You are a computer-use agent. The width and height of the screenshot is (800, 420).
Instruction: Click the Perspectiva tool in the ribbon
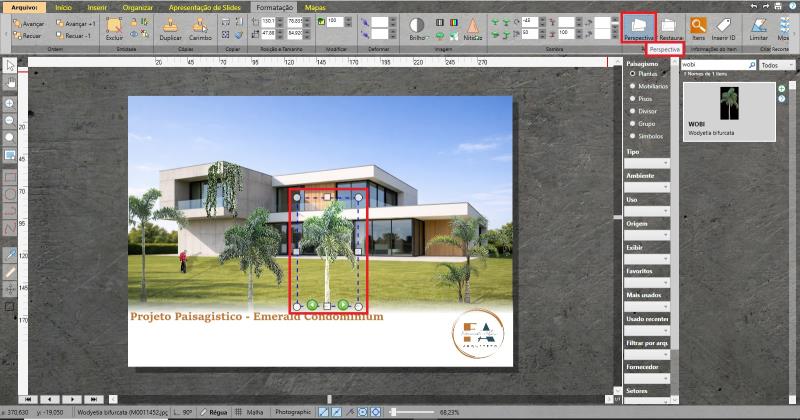[x=638, y=27]
